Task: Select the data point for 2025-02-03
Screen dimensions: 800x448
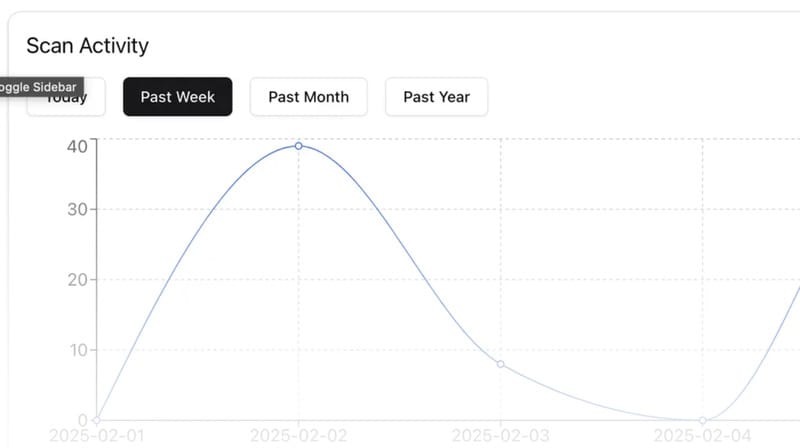Action: coord(500,364)
